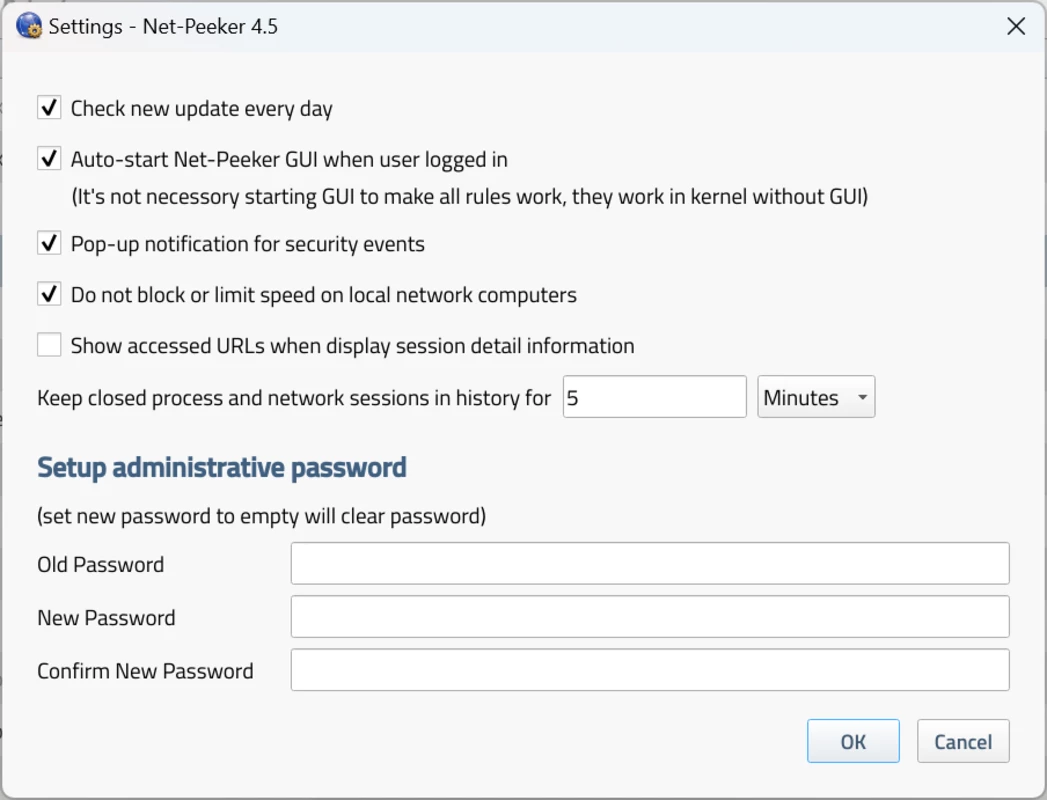Click the 'Settings - Net-Peeker 4.5' title bar text
Image resolution: width=1047 pixels, height=800 pixels.
[163, 27]
